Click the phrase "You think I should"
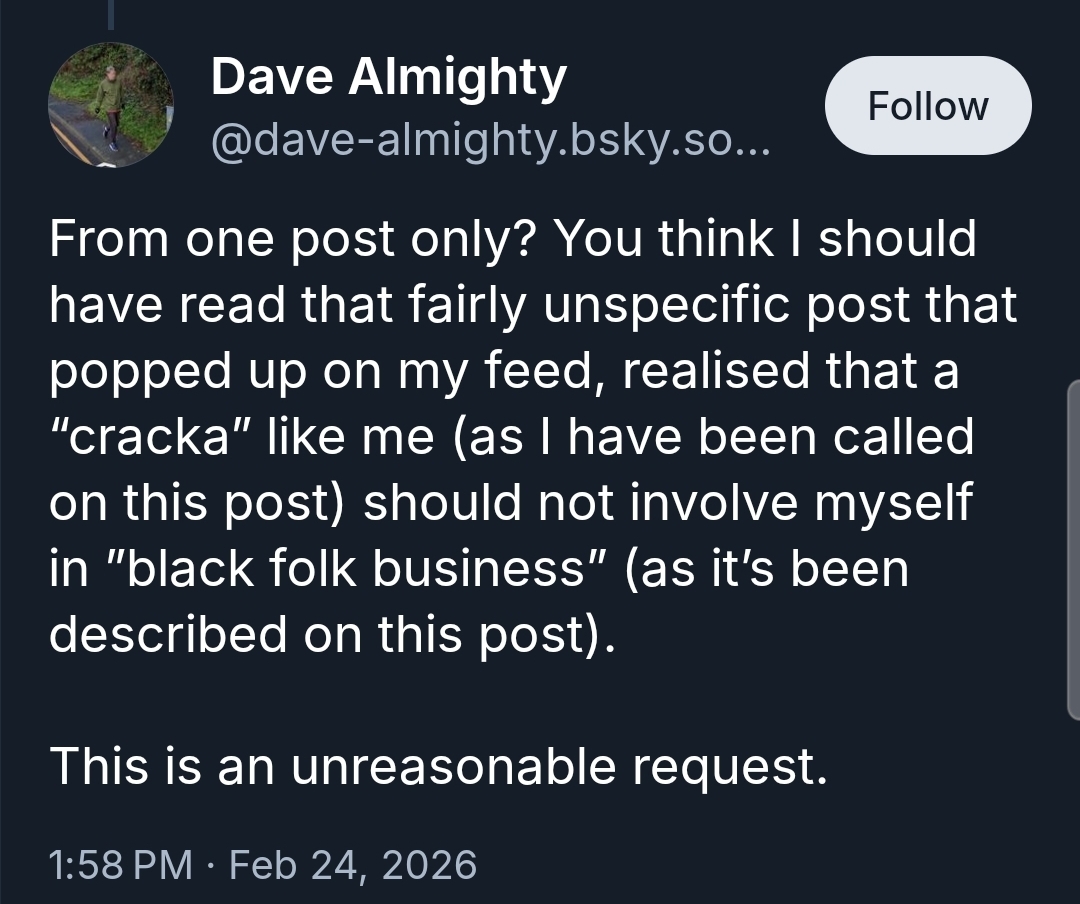Viewport: 1080px width, 904px height. tap(765, 238)
